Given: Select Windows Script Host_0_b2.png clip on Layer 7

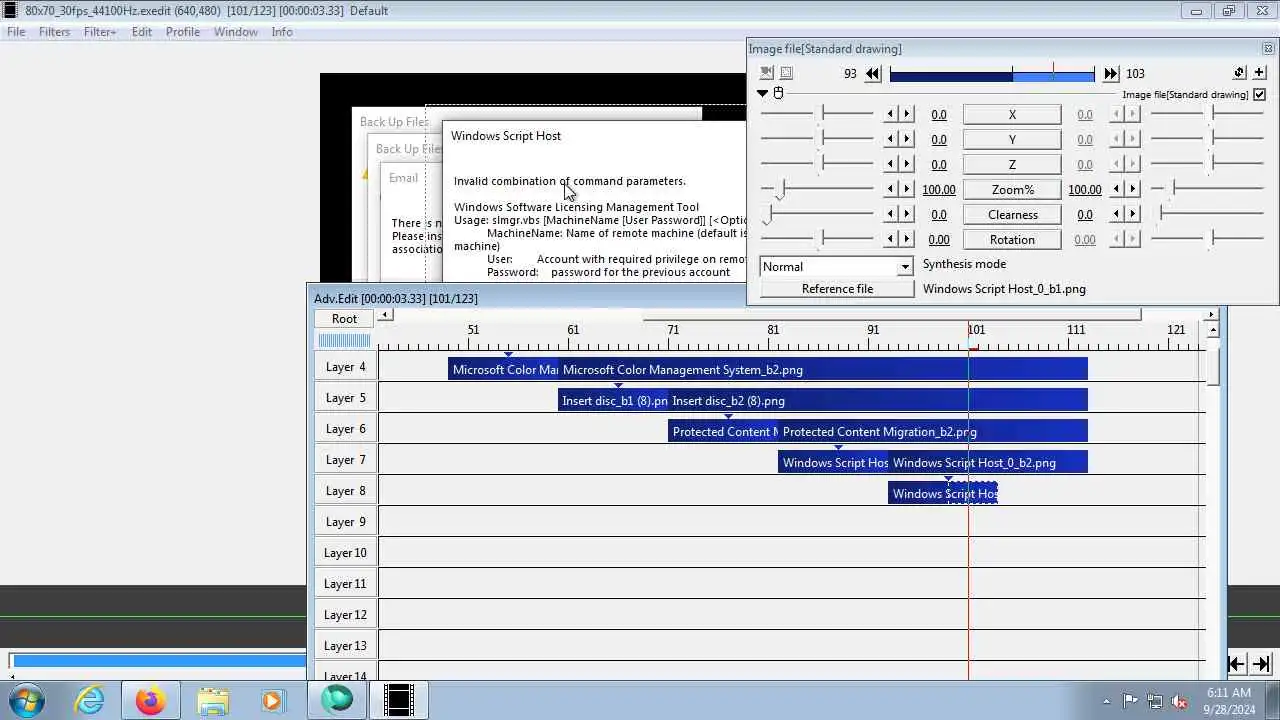Looking at the screenshot, I should click(x=987, y=463).
